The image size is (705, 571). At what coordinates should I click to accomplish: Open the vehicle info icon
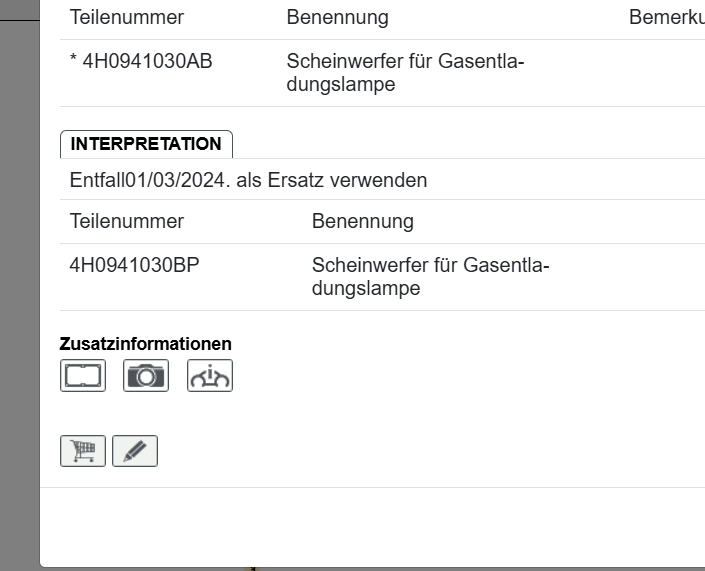click(210, 375)
